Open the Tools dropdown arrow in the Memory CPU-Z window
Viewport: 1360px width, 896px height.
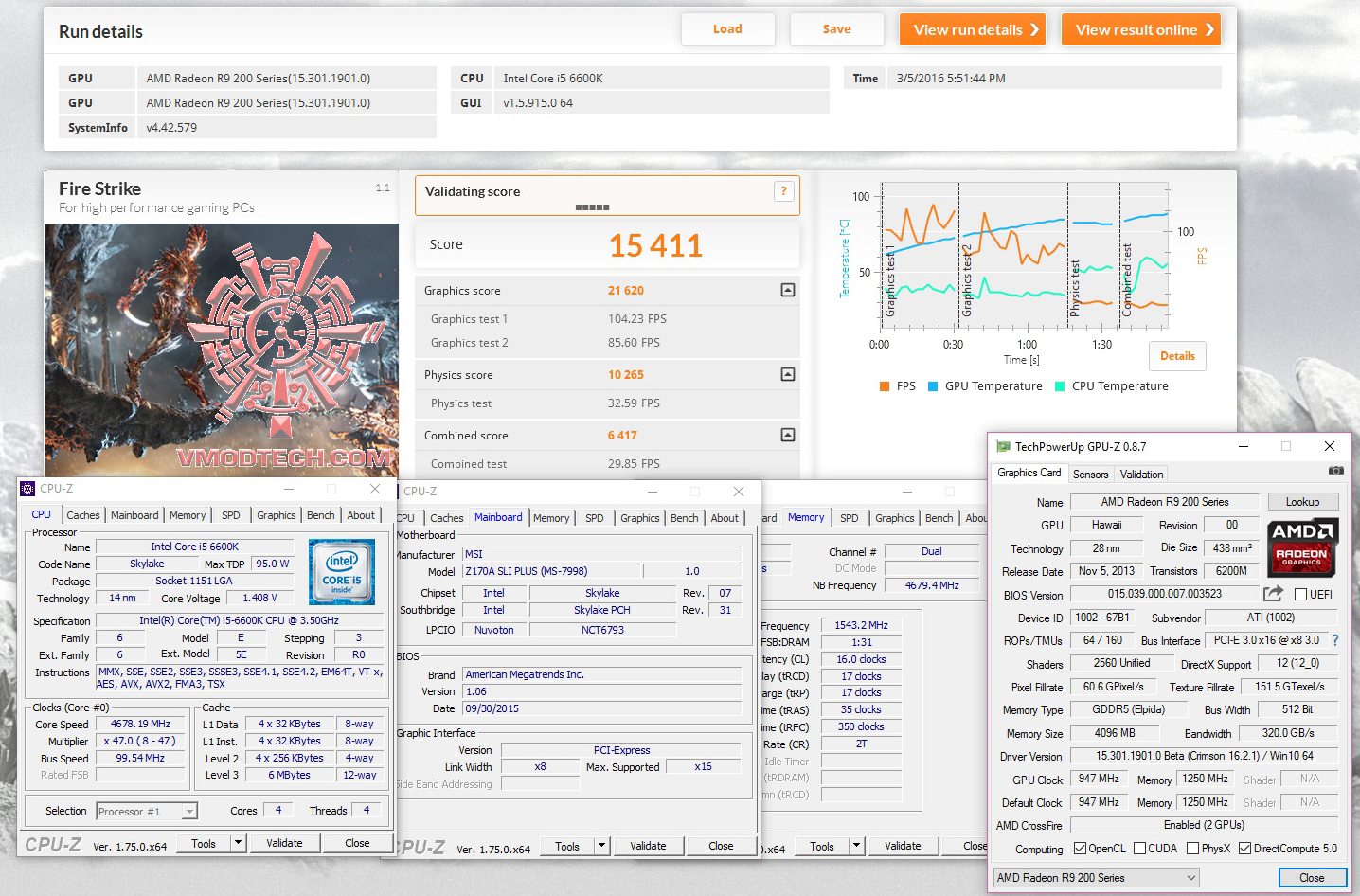tap(856, 846)
